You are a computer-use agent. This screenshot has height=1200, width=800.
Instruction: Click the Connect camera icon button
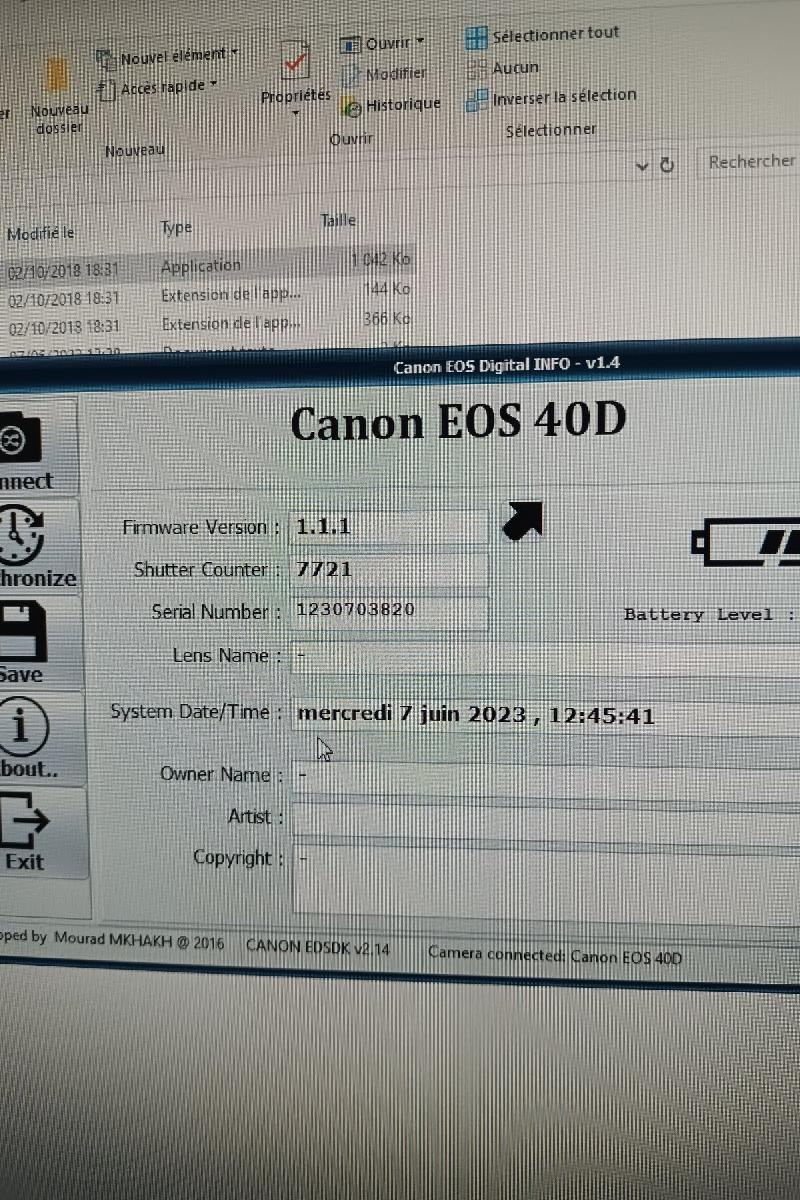coord(38,447)
